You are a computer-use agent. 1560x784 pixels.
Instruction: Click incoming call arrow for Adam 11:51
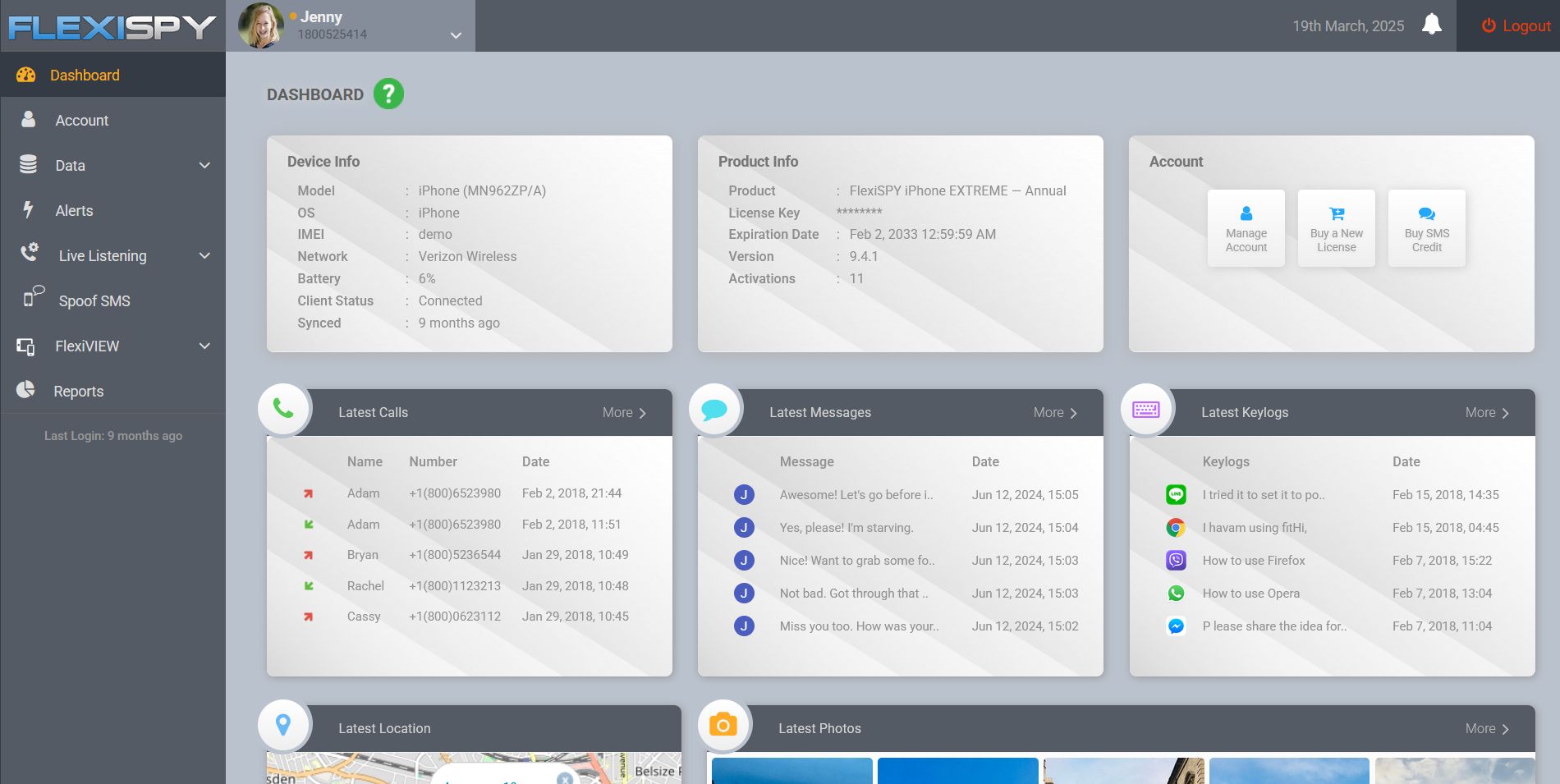[x=309, y=524]
